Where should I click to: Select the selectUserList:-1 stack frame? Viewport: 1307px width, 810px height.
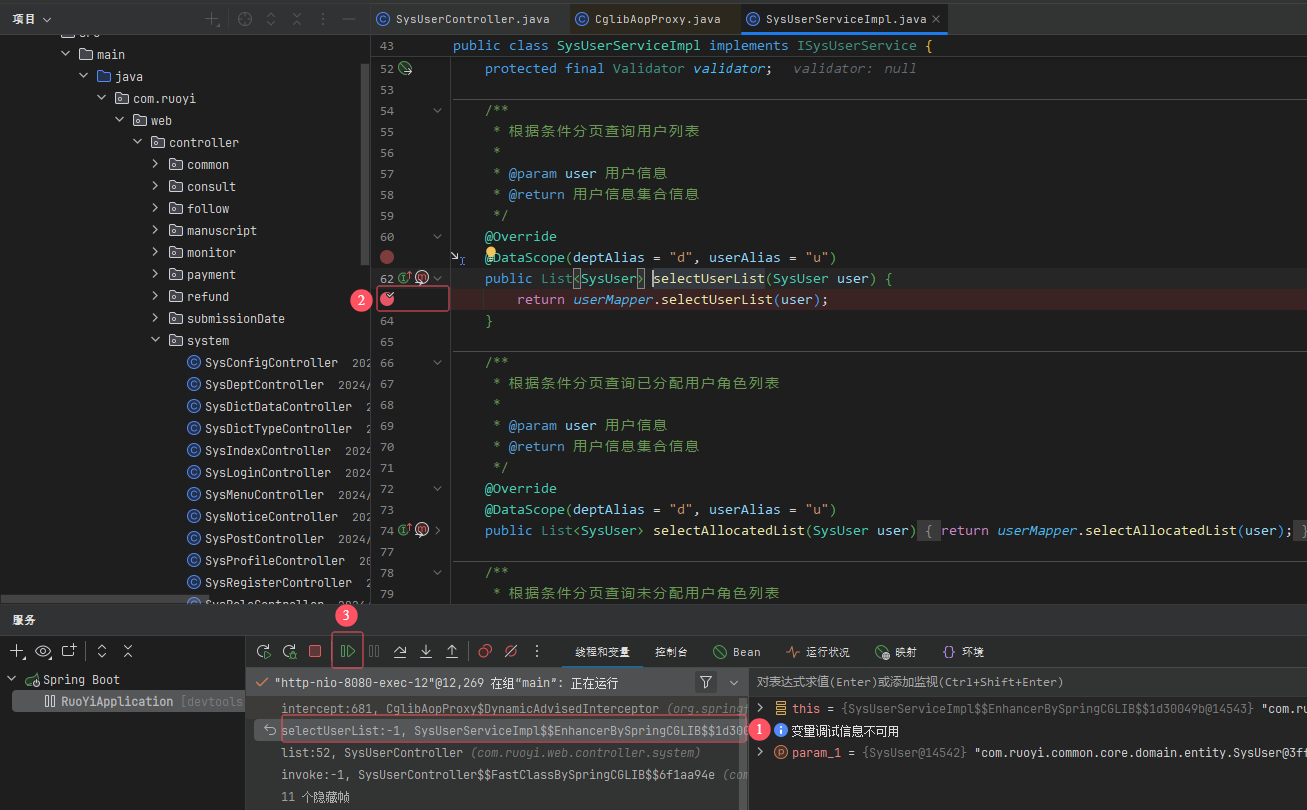[501, 731]
